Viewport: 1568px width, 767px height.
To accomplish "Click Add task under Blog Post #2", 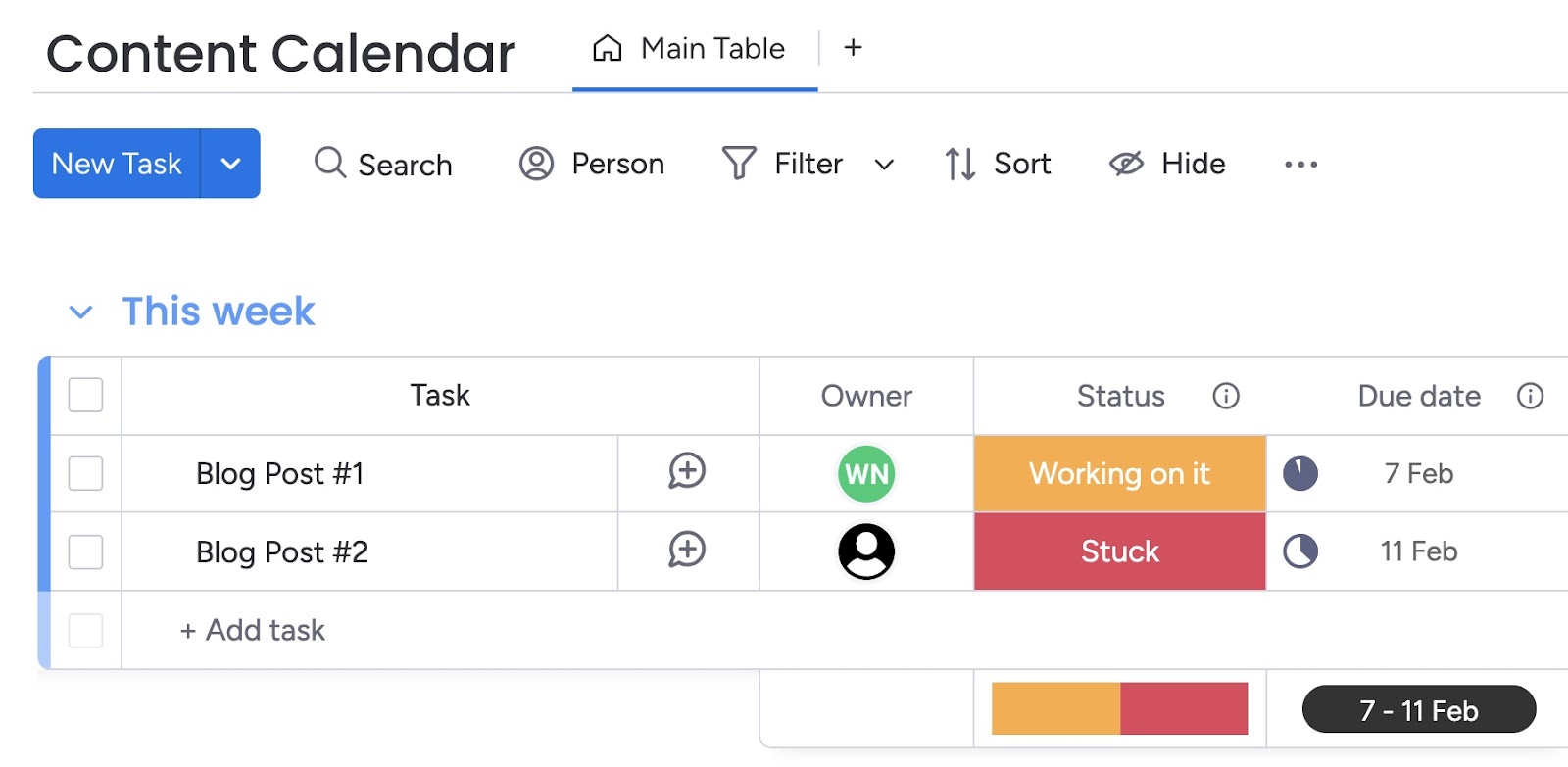I will pyautogui.click(x=252, y=630).
